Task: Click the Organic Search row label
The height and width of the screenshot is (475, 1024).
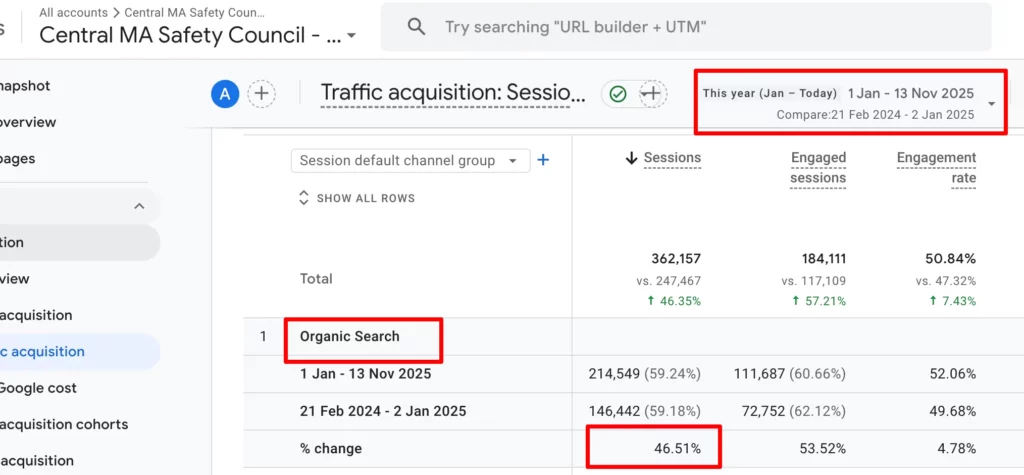Action: pos(350,336)
